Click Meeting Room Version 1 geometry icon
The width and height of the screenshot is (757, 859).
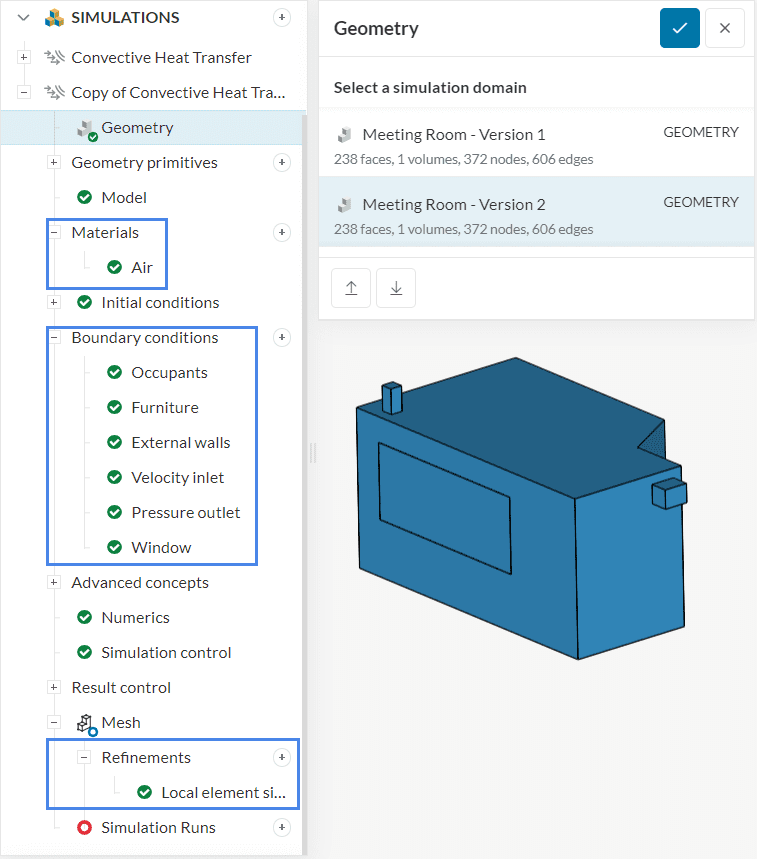(x=343, y=133)
